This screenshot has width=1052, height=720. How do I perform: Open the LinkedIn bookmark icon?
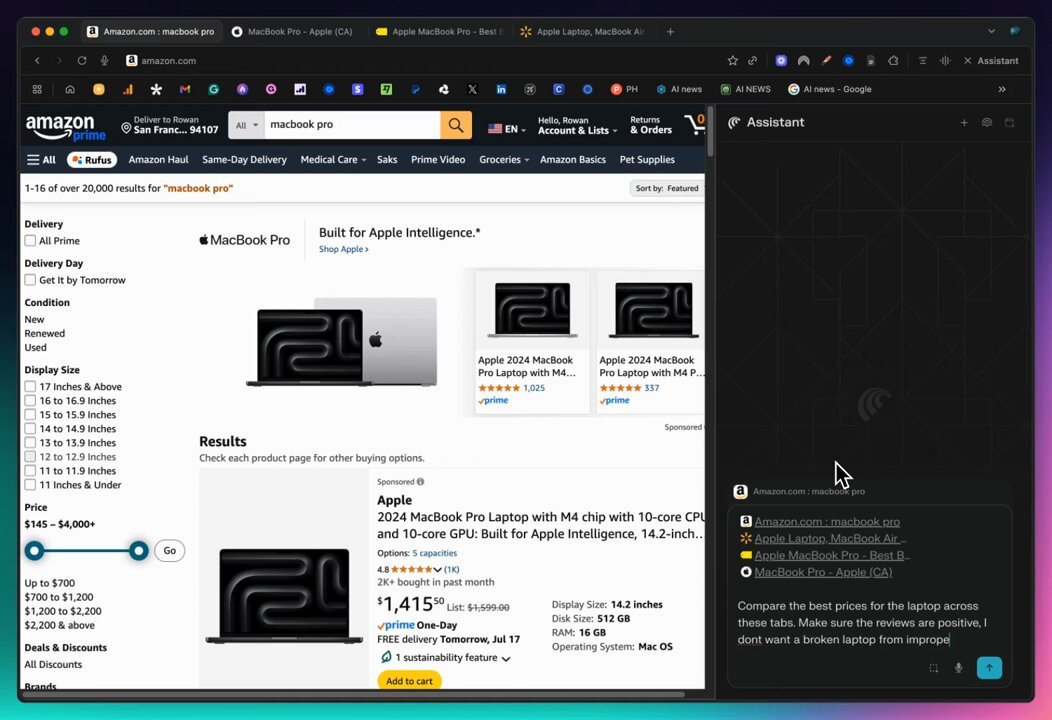[x=501, y=89]
